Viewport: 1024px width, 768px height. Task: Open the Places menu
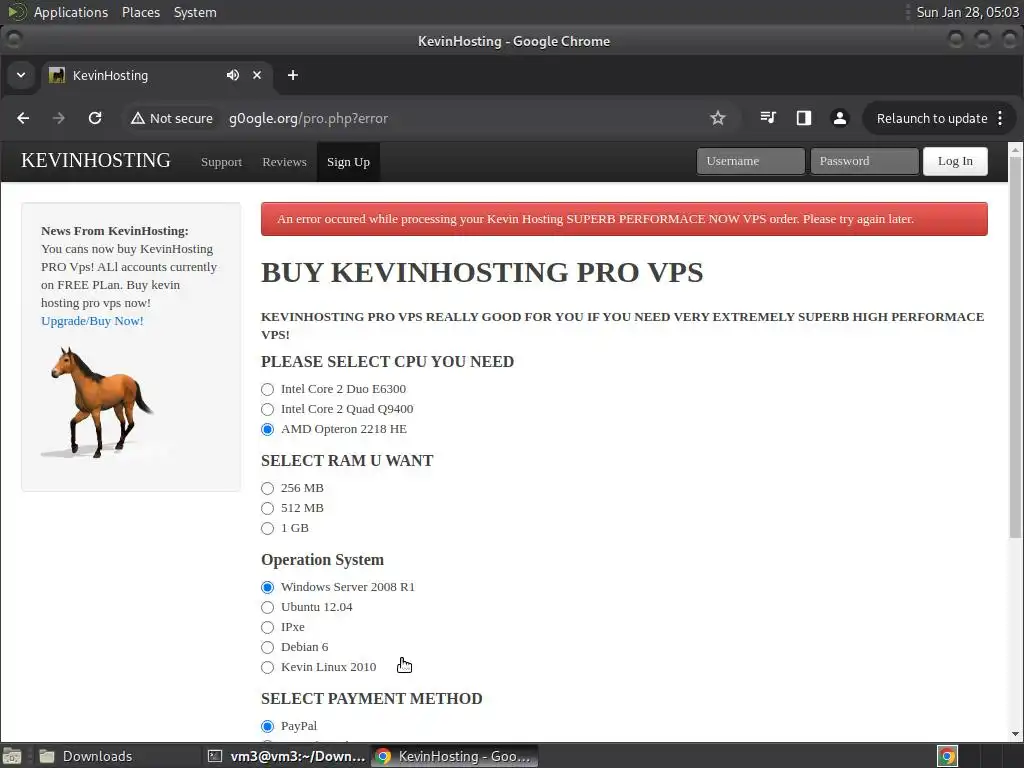tap(141, 12)
